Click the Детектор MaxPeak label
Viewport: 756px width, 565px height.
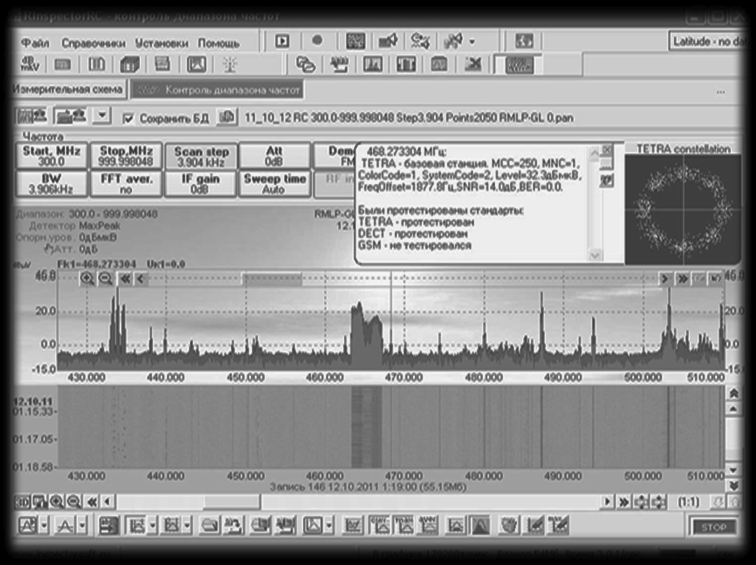75,226
